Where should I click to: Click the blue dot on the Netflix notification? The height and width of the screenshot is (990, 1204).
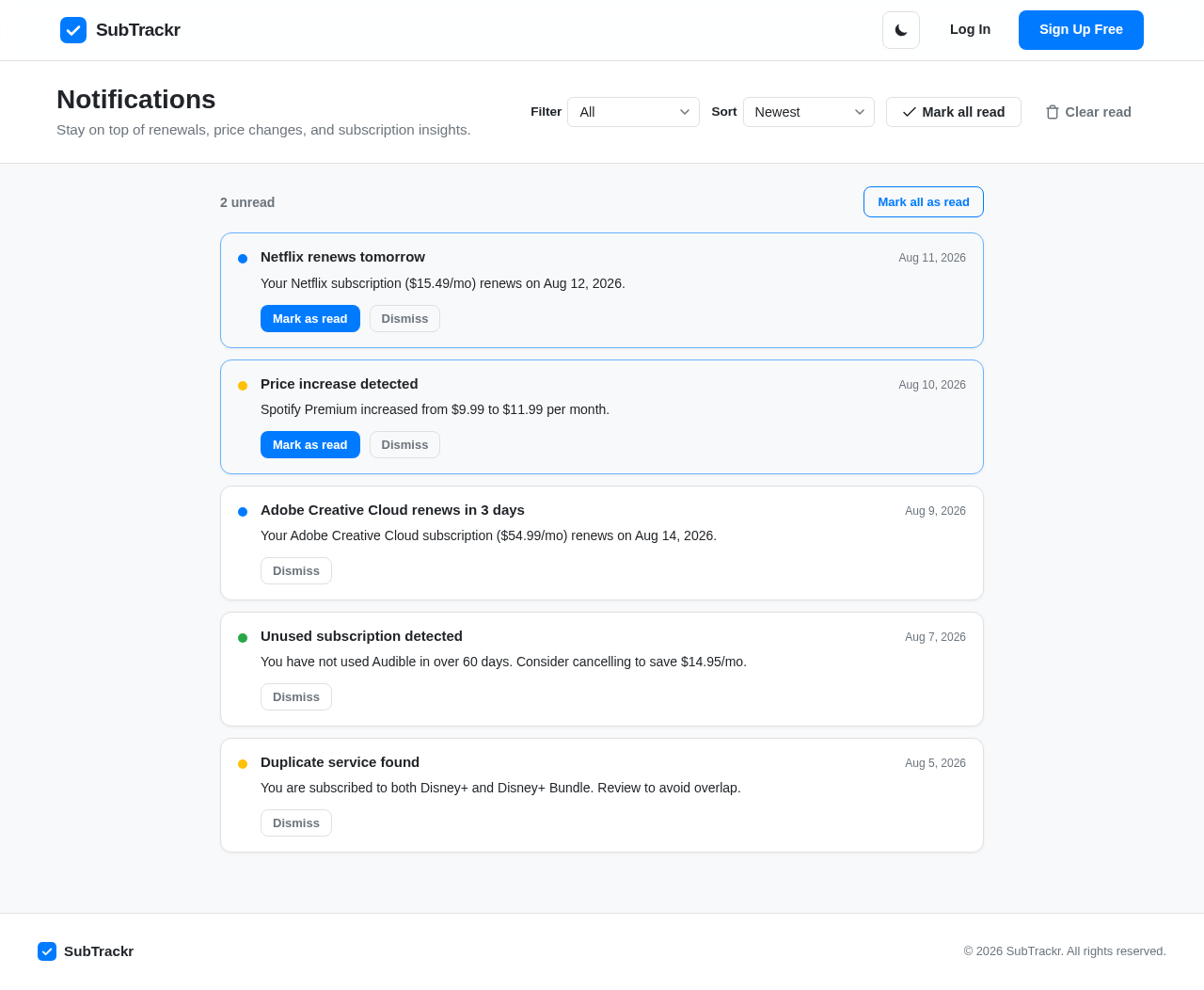(243, 259)
